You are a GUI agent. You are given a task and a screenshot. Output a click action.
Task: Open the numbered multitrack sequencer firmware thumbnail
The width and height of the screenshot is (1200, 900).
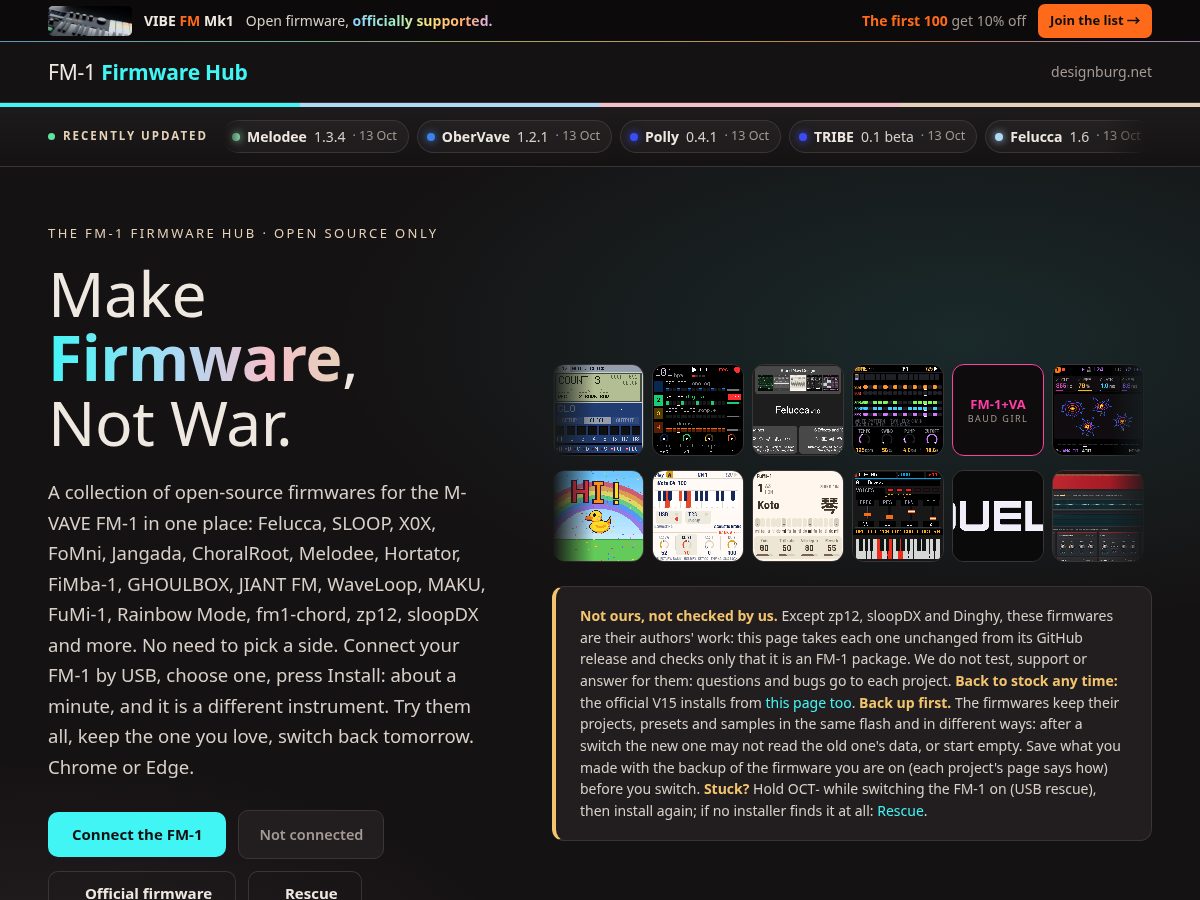click(698, 410)
